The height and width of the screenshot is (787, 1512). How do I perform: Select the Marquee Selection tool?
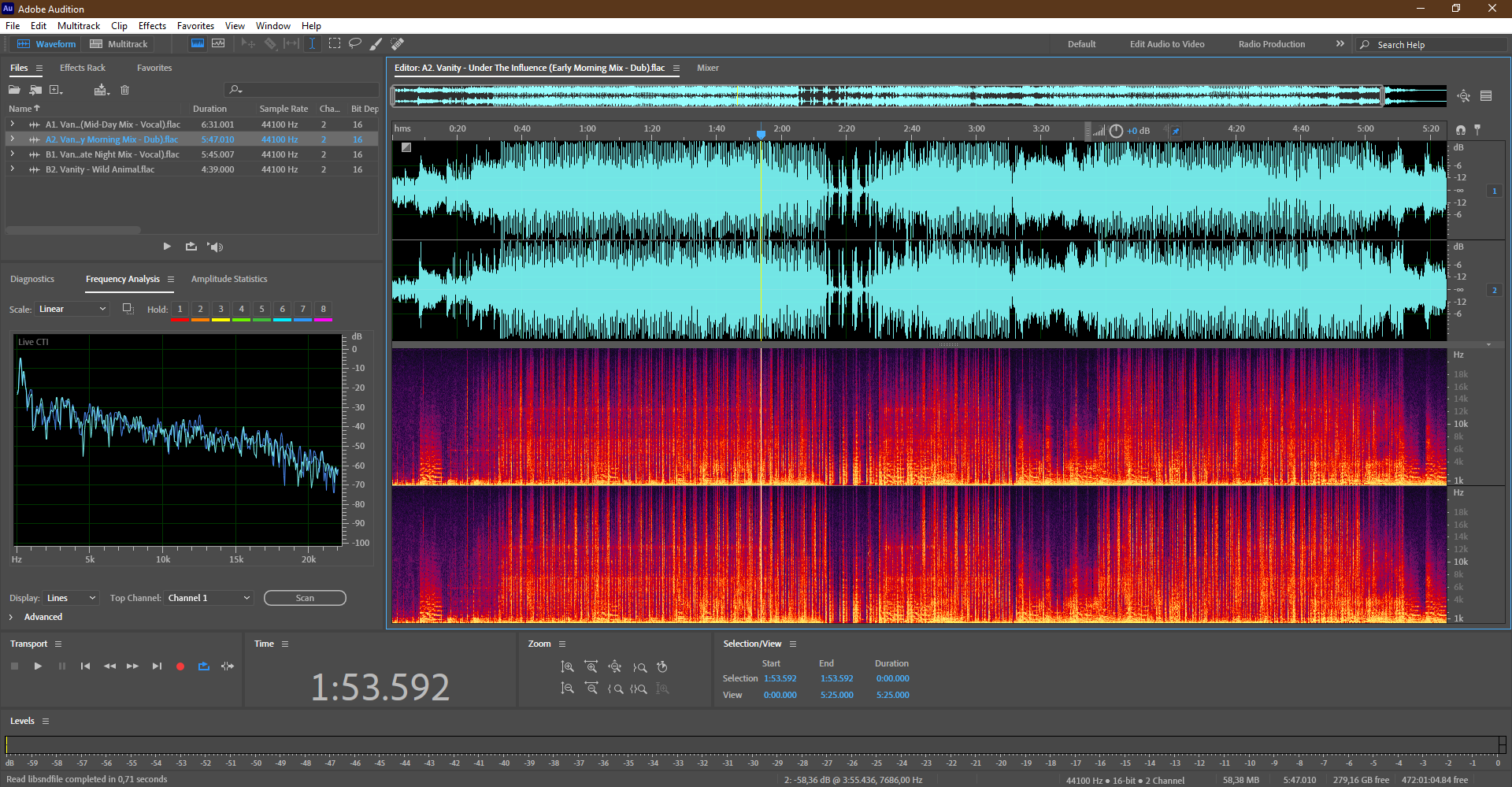coord(335,44)
